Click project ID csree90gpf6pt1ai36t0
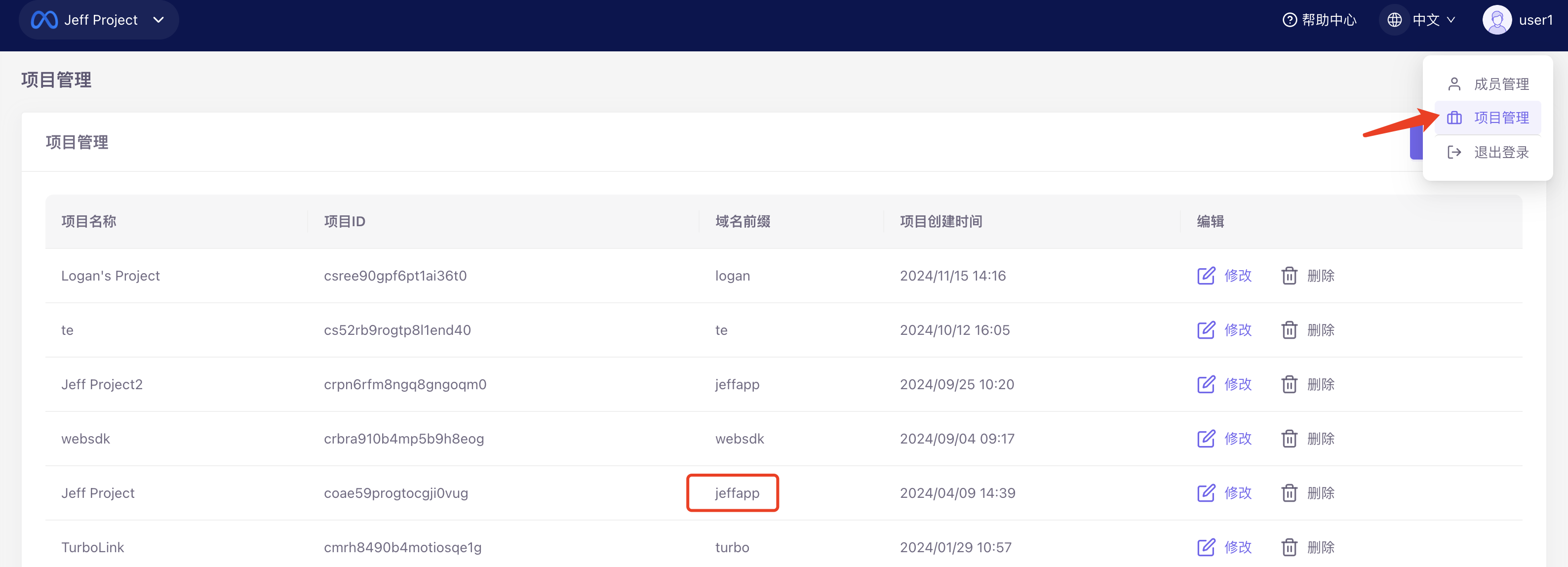1568x567 pixels. [x=395, y=276]
